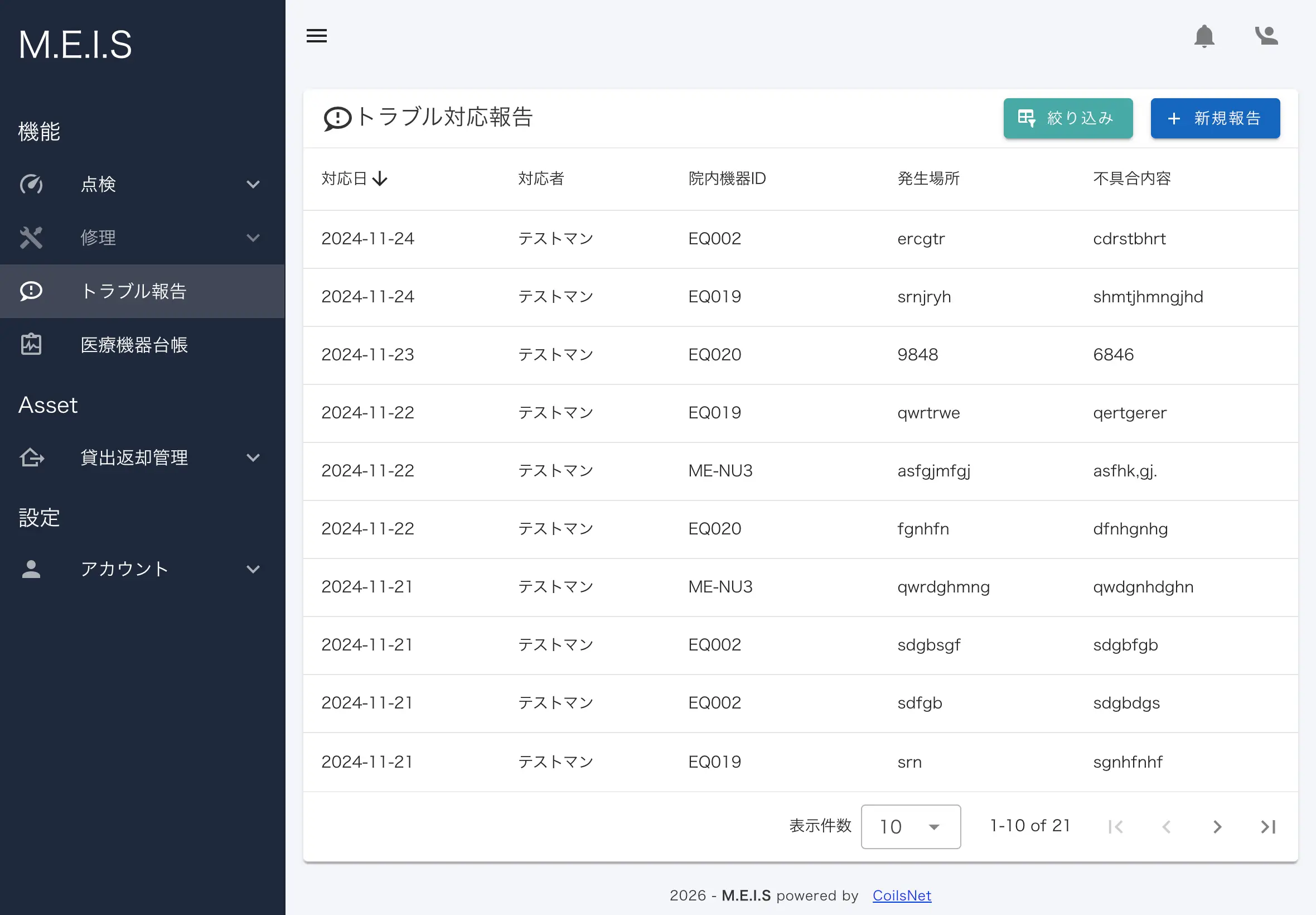
Task: Click the 新規報告 button
Action: click(1215, 118)
